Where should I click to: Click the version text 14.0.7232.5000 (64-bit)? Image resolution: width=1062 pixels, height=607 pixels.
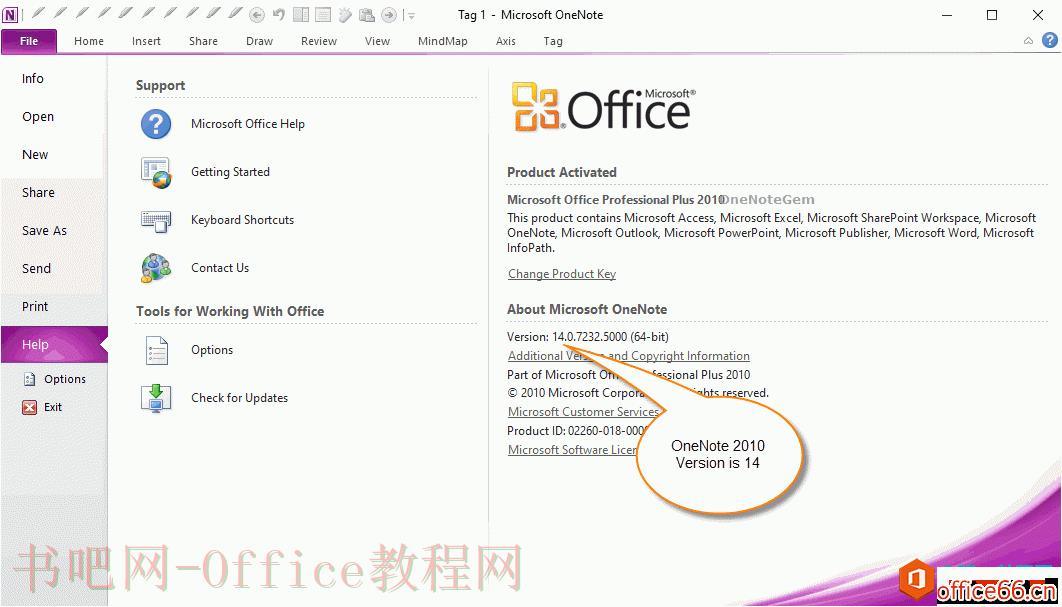[x=610, y=337]
